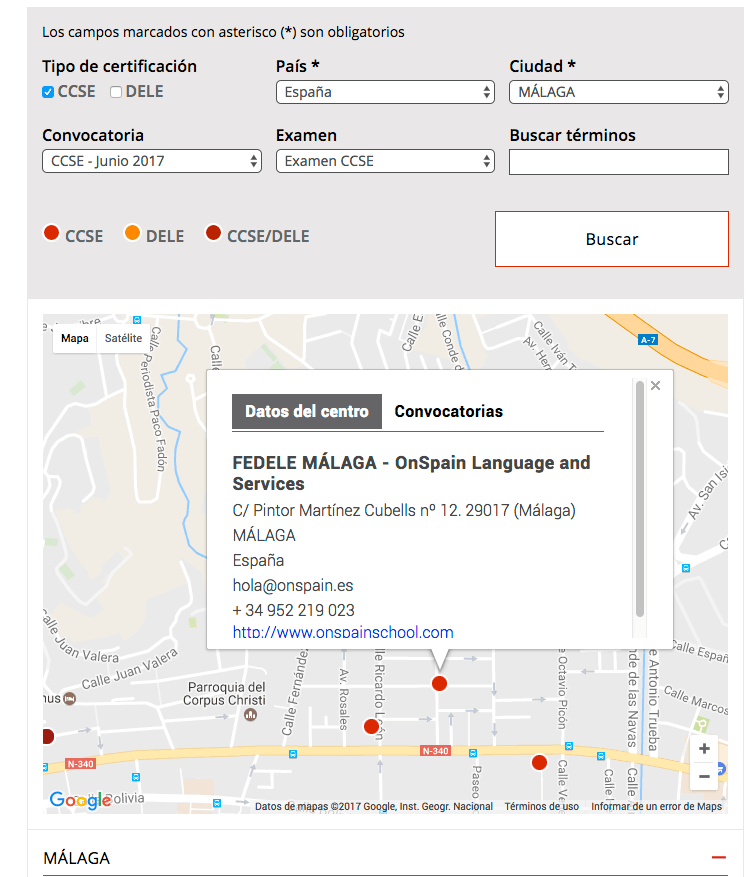Click the MÁLAGA section heading
This screenshot has width=756, height=877.
[x=77, y=858]
